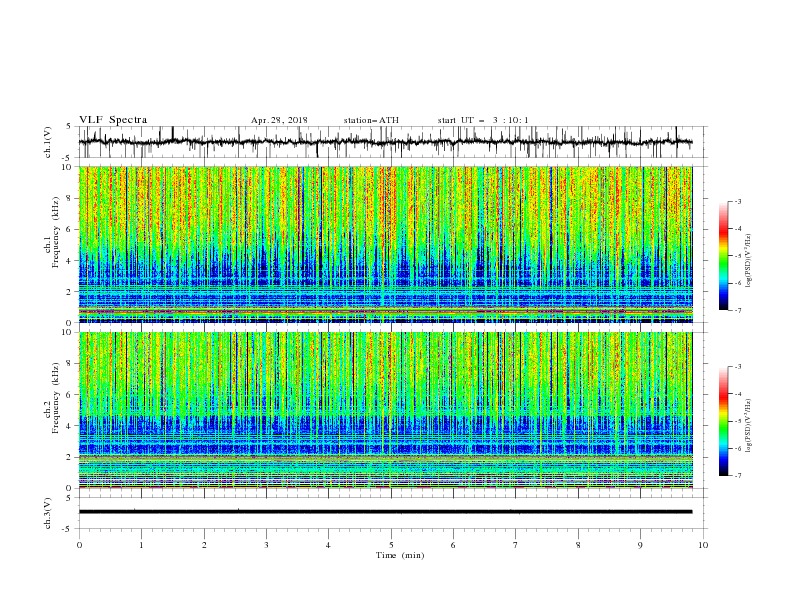This screenshot has height=612, width=792.
Task: Click the 'station=ATH' label
Action: pos(371,120)
